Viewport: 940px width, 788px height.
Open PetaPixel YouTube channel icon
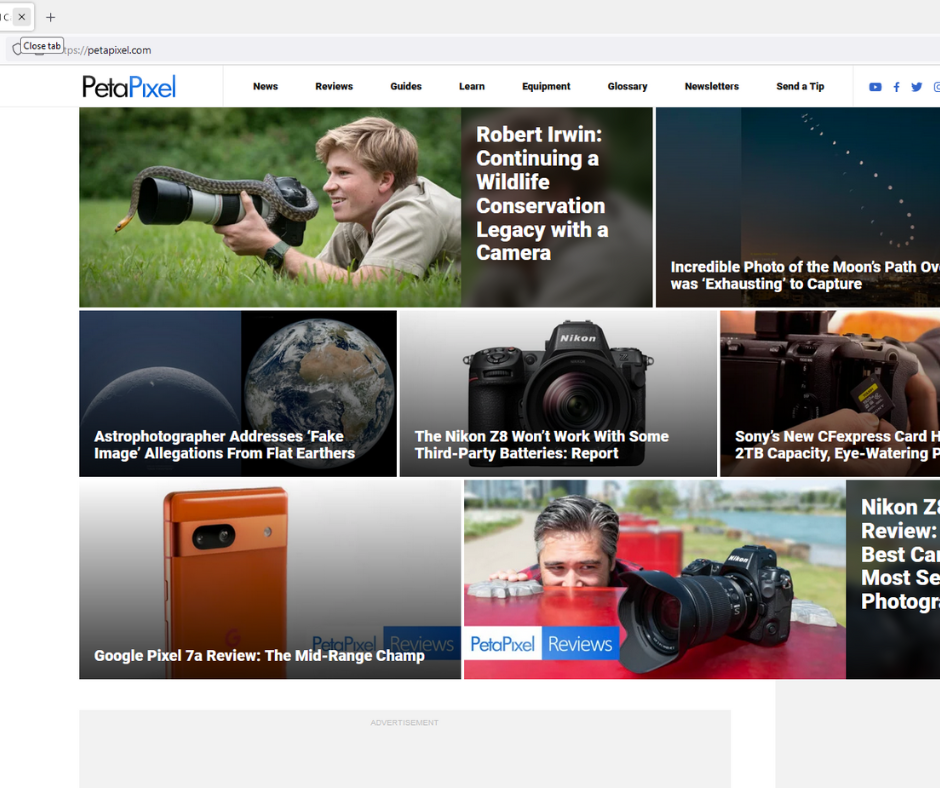pyautogui.click(x=875, y=87)
